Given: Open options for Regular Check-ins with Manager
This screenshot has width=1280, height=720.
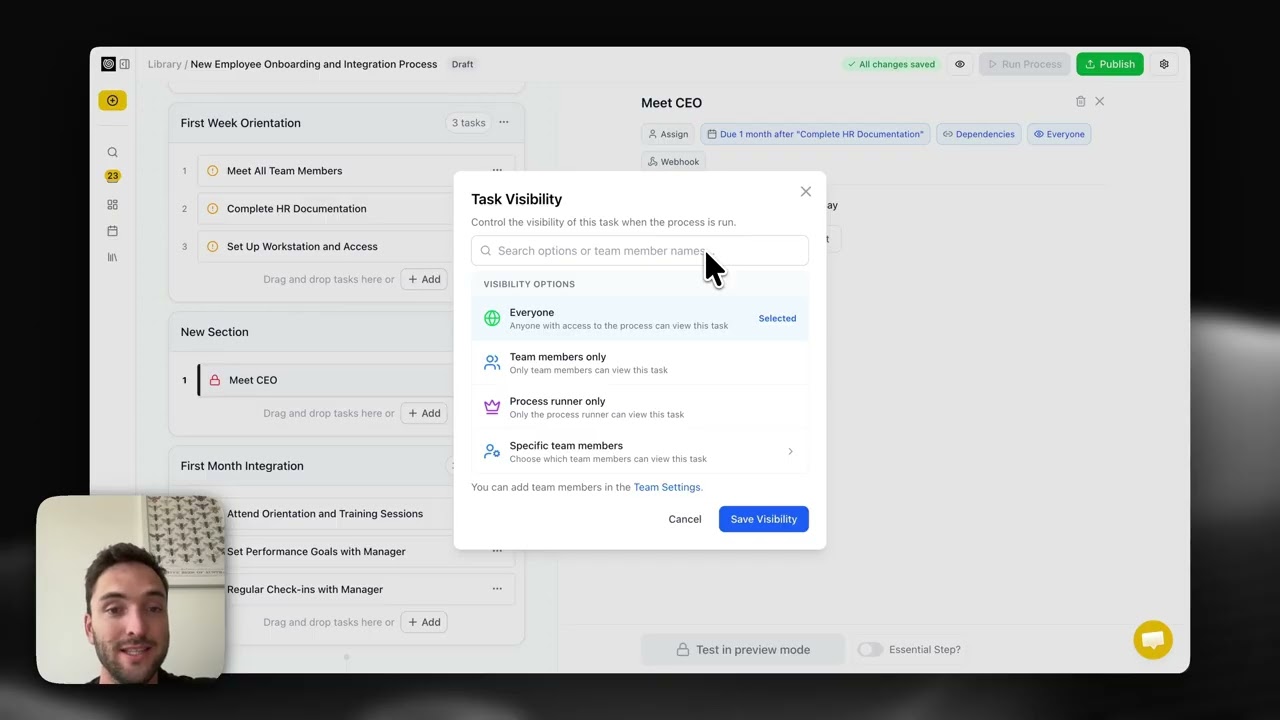Looking at the screenshot, I should [497, 589].
